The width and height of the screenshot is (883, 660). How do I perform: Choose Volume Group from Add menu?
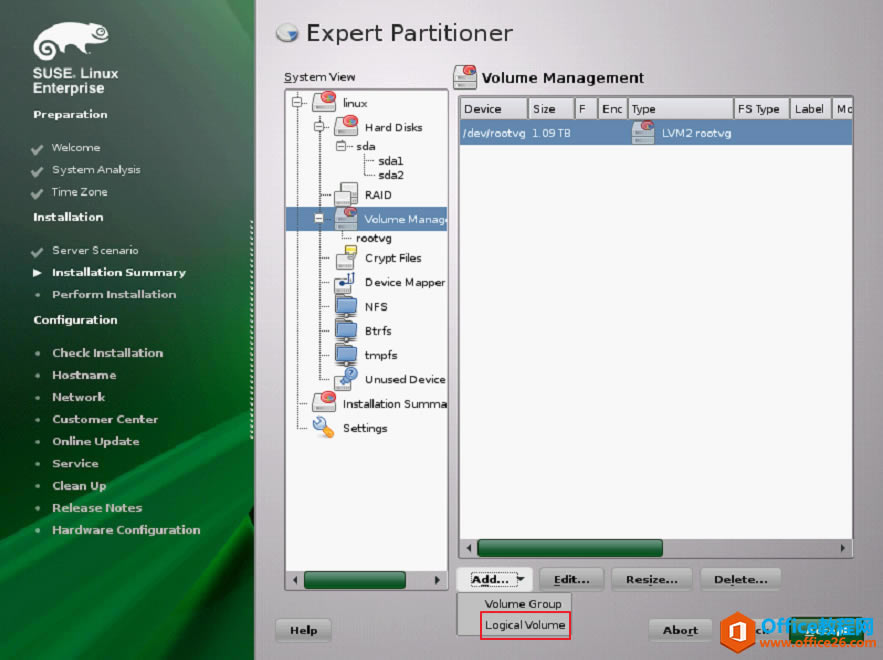point(523,604)
